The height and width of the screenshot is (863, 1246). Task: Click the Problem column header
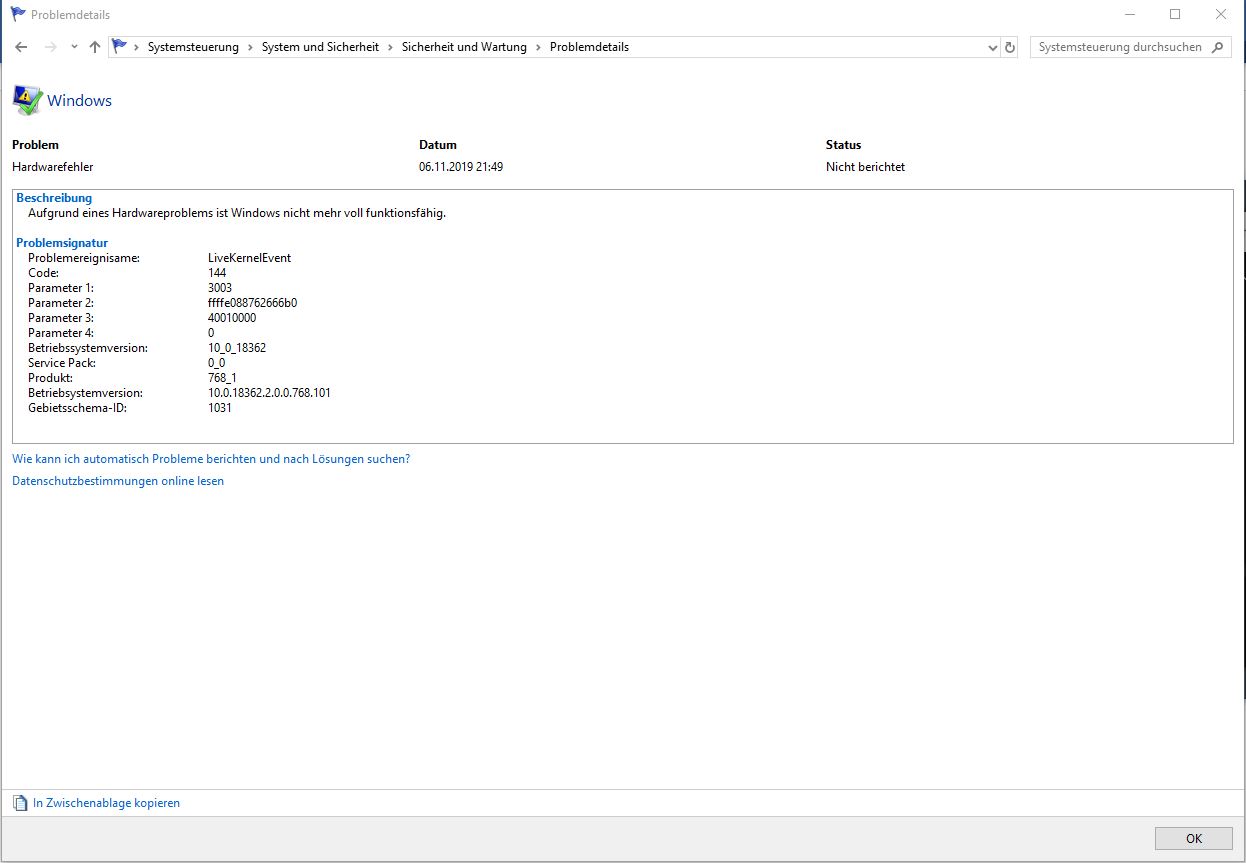coord(35,145)
